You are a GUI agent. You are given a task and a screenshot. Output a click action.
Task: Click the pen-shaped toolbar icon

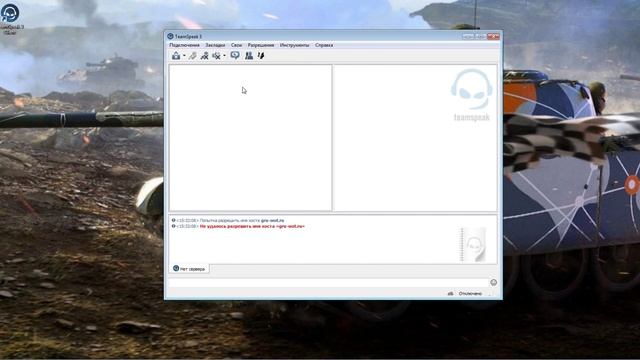(261, 56)
